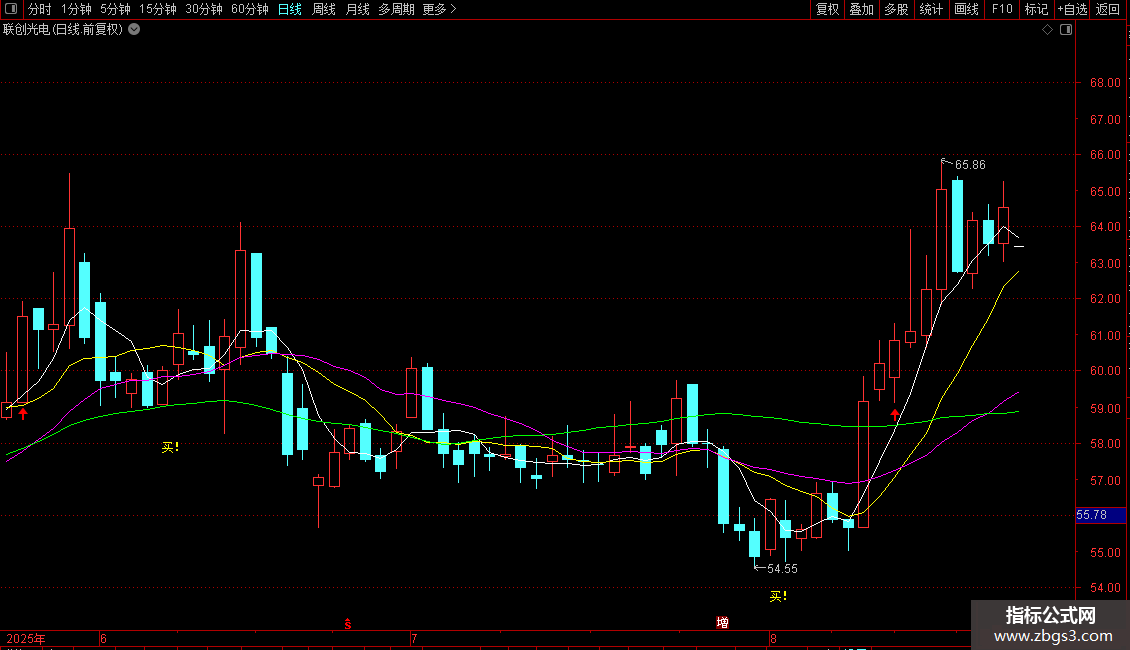Click the 60.00 price axis label

coord(1105,371)
